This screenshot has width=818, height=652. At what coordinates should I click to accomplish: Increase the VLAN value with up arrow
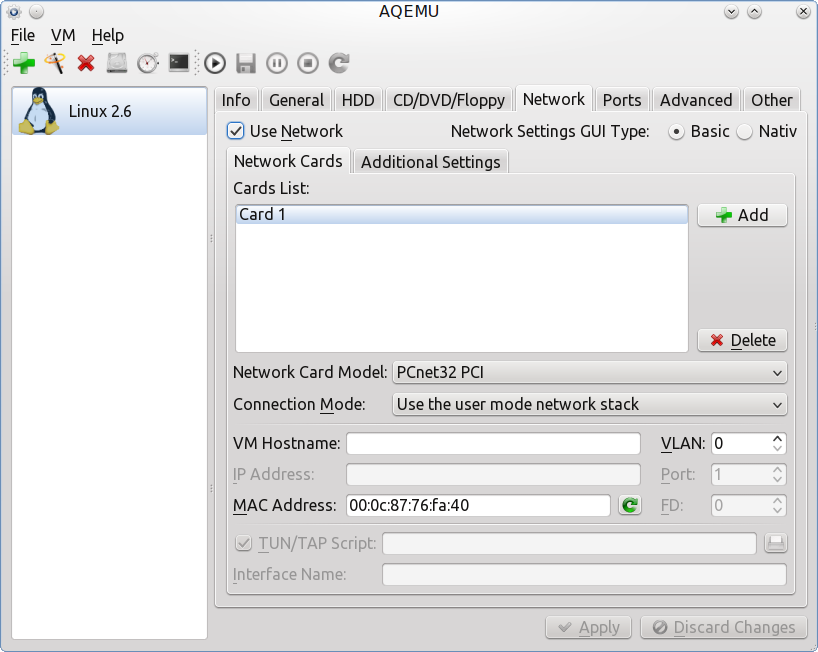pos(777,439)
